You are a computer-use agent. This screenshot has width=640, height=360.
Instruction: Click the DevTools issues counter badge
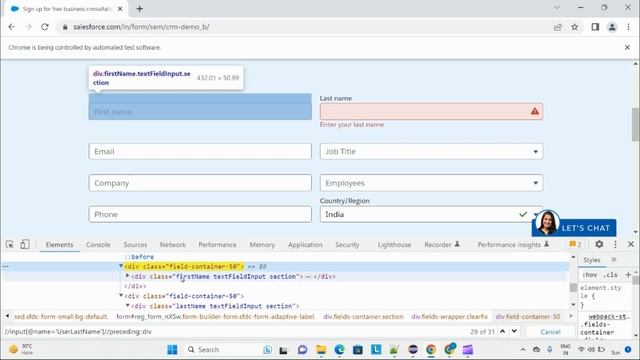tap(575, 244)
